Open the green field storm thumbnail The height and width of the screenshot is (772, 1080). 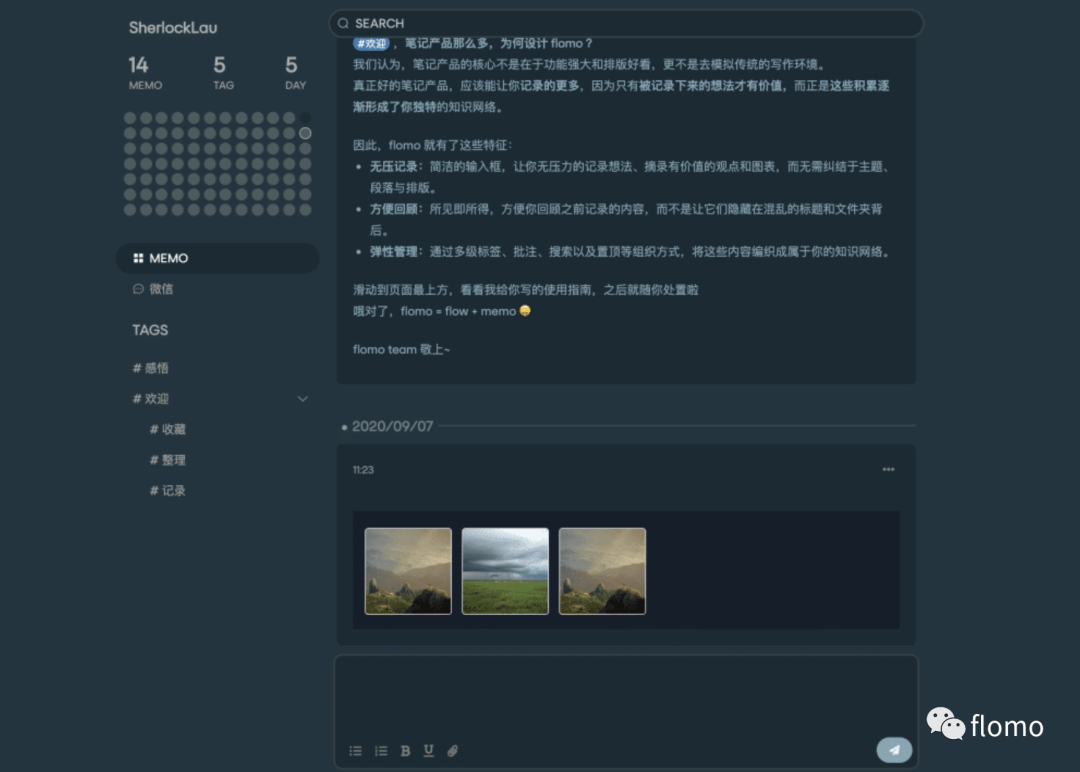pyautogui.click(x=506, y=571)
